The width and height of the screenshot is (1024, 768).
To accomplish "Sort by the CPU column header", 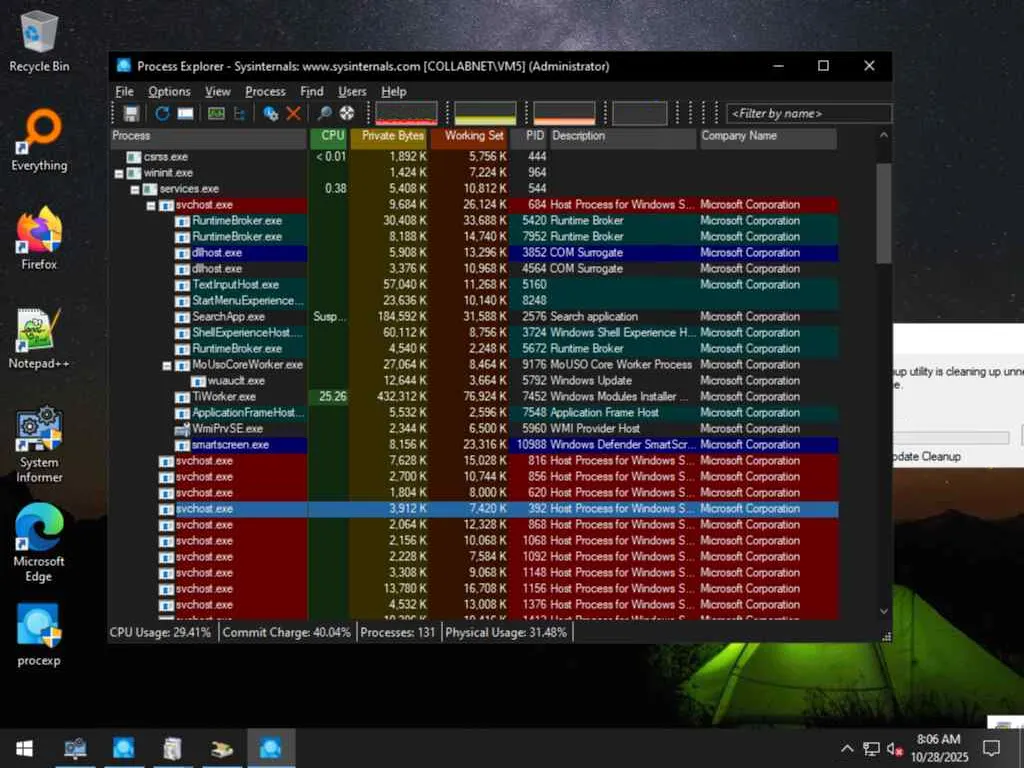I will [329, 136].
